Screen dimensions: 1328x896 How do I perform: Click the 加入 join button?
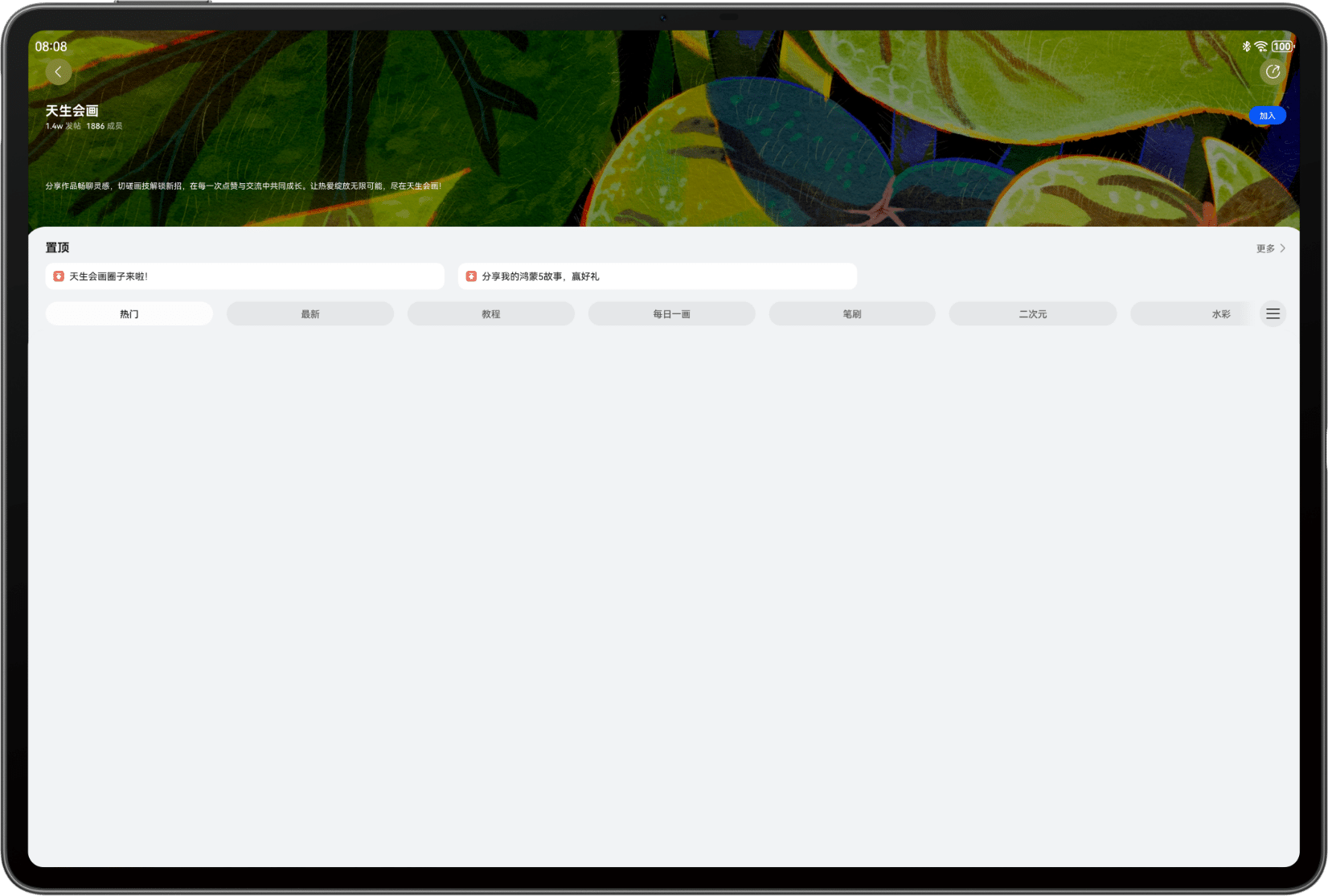(x=1267, y=116)
